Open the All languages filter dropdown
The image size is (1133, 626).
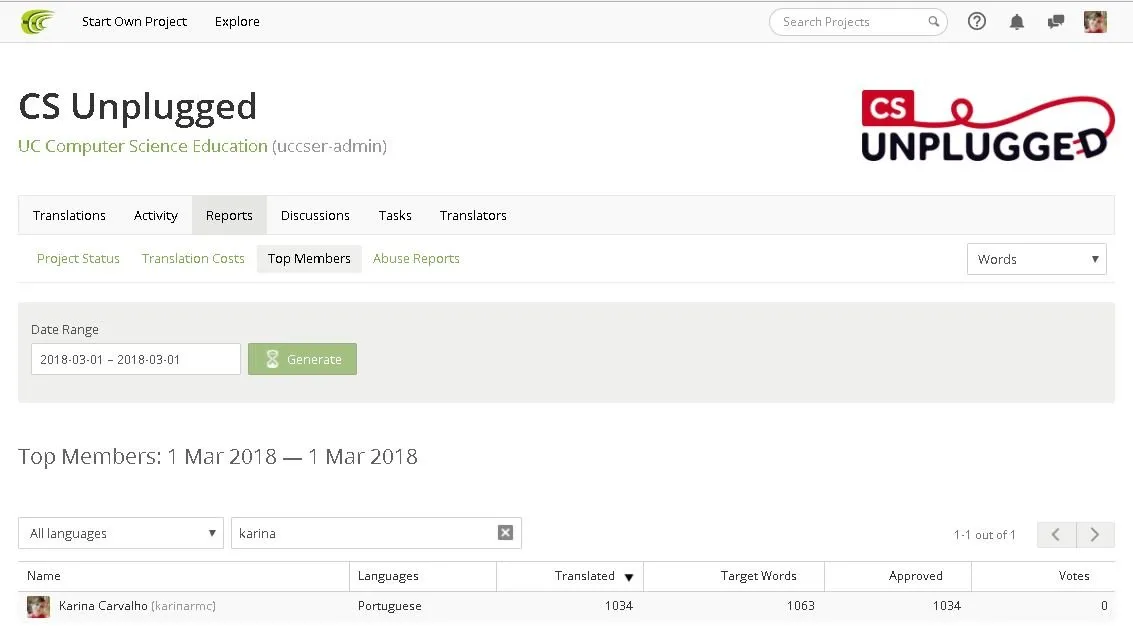[x=121, y=533]
